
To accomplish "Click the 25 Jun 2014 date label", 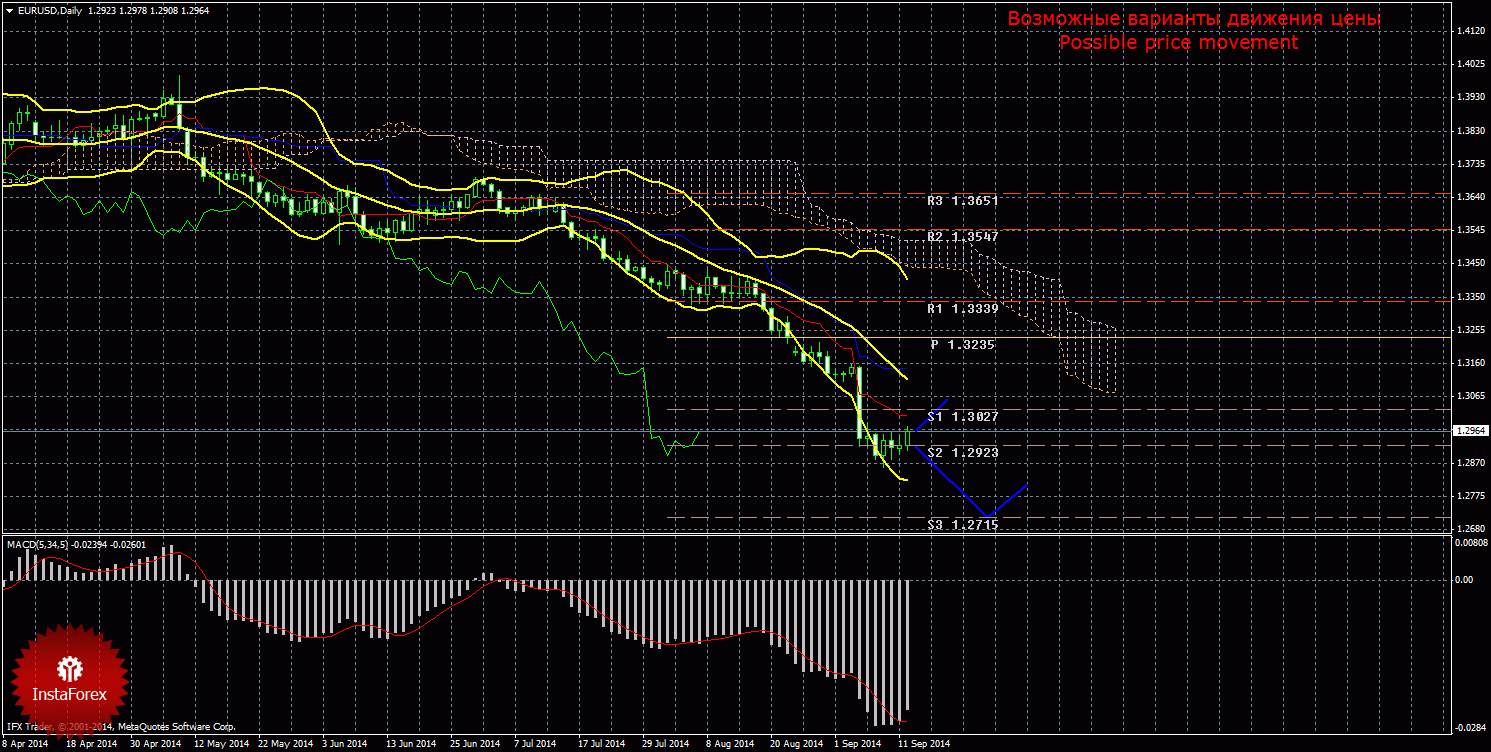I will coord(475,744).
